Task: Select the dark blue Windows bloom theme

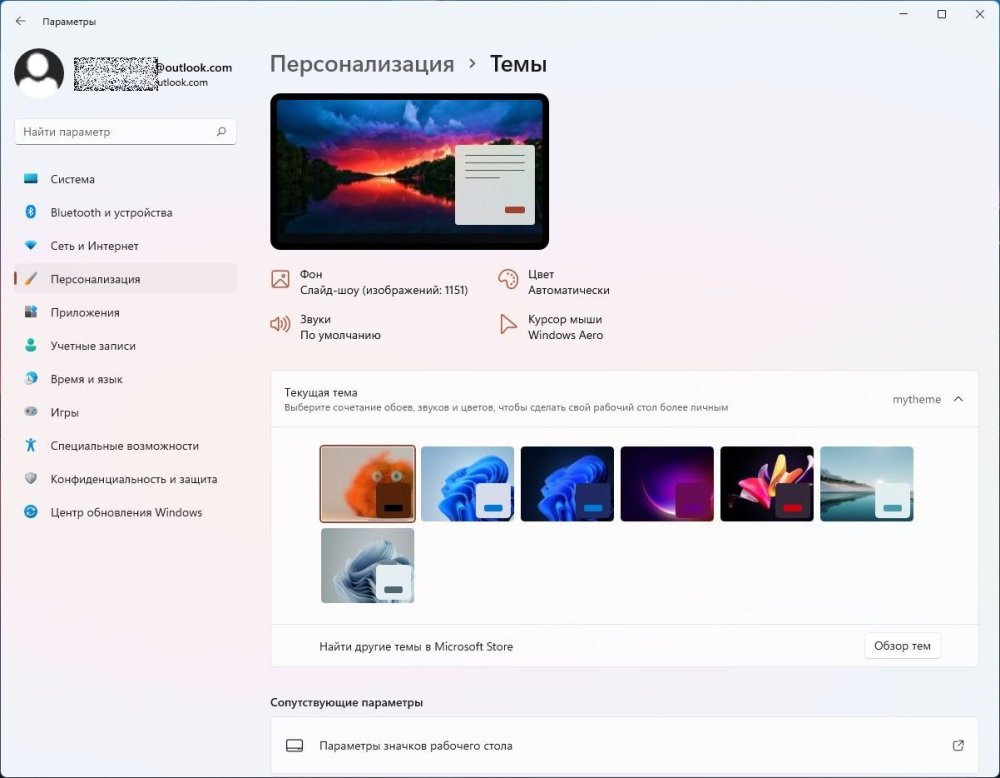Action: (567, 484)
